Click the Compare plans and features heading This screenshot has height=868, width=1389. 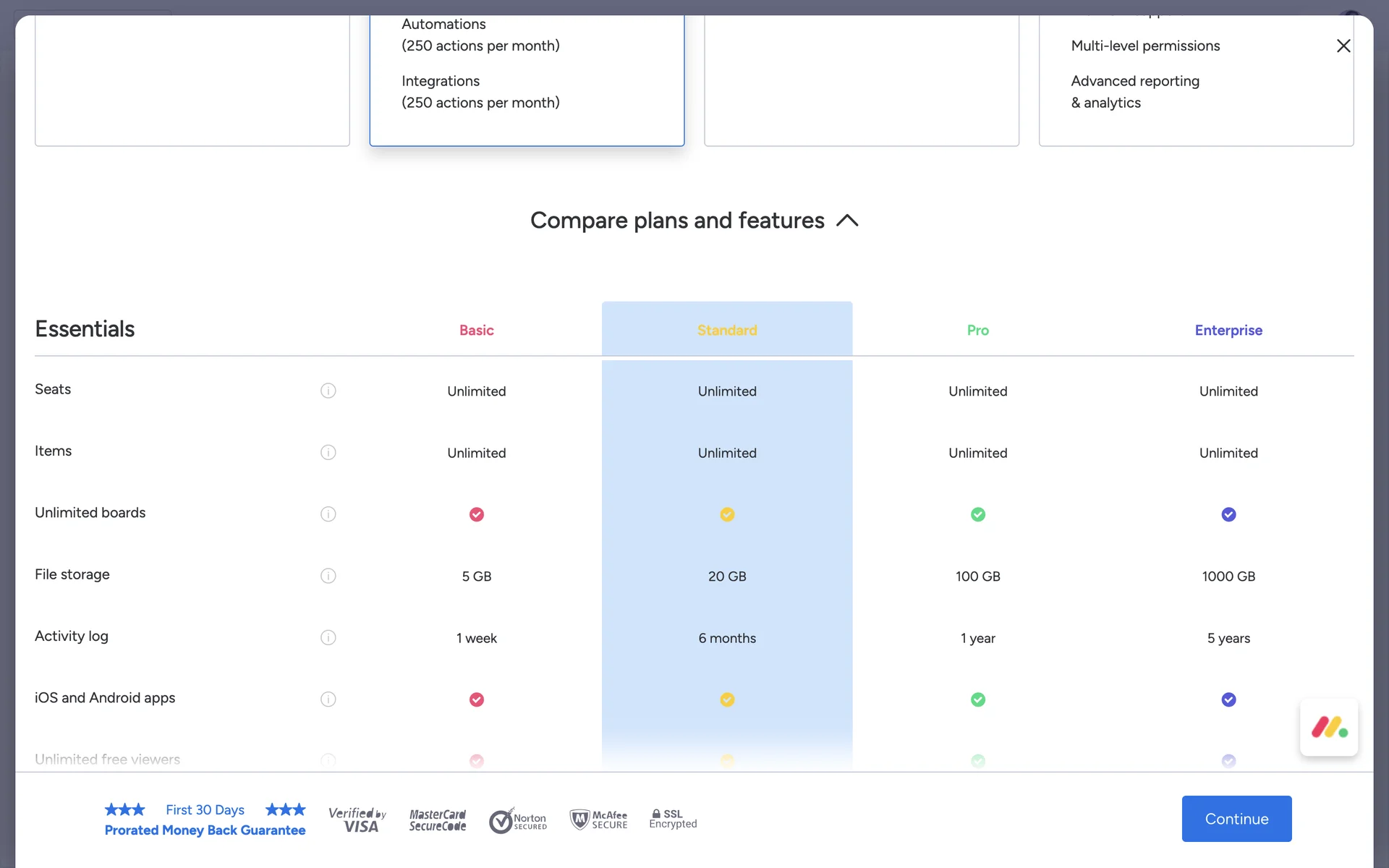(x=677, y=221)
